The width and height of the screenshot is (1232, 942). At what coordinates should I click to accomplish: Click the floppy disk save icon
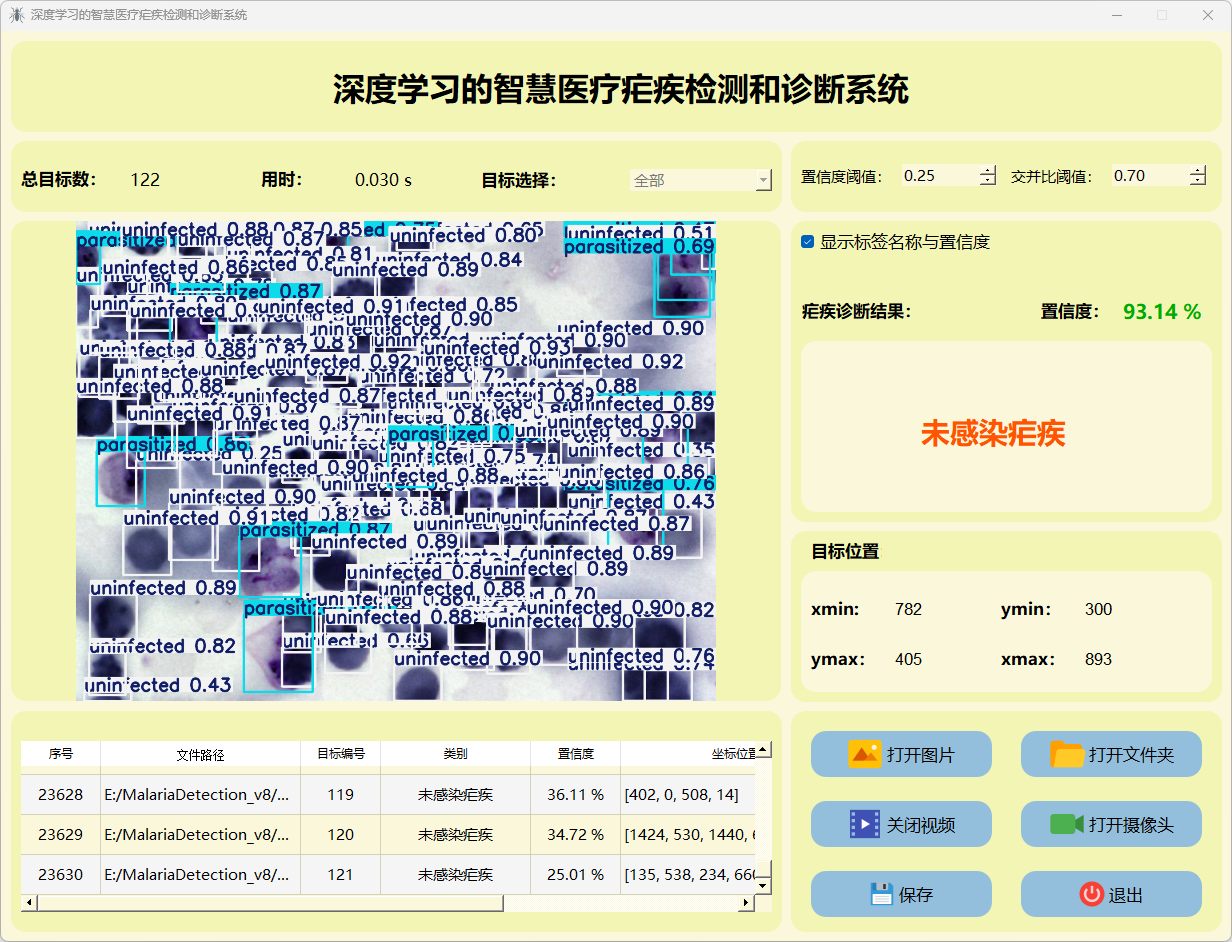881,894
